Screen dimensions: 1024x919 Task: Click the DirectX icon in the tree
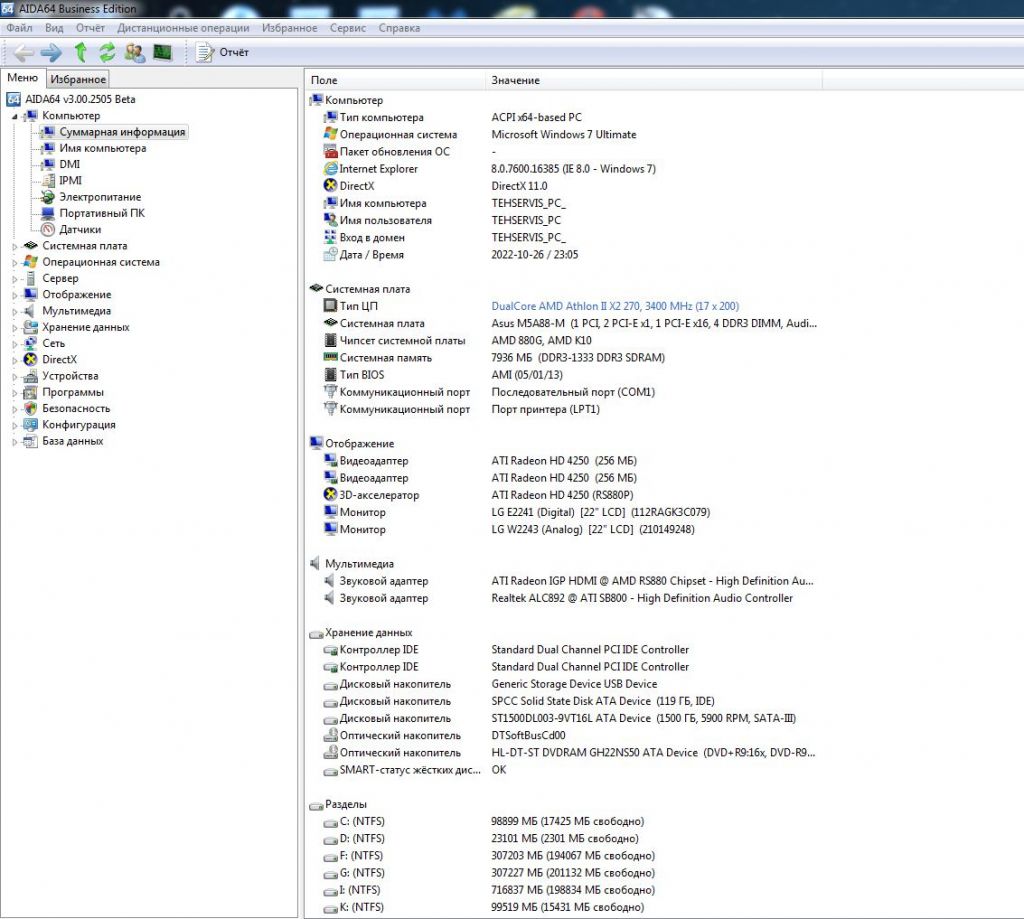click(31, 360)
